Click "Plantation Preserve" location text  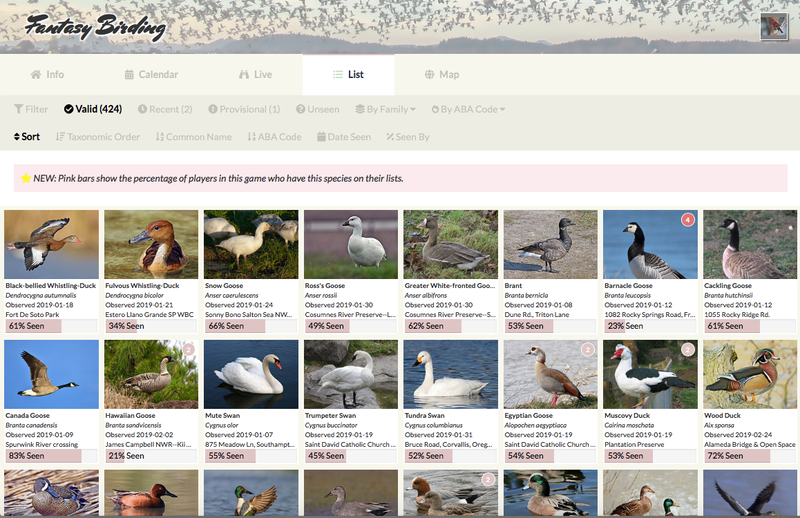634,445
